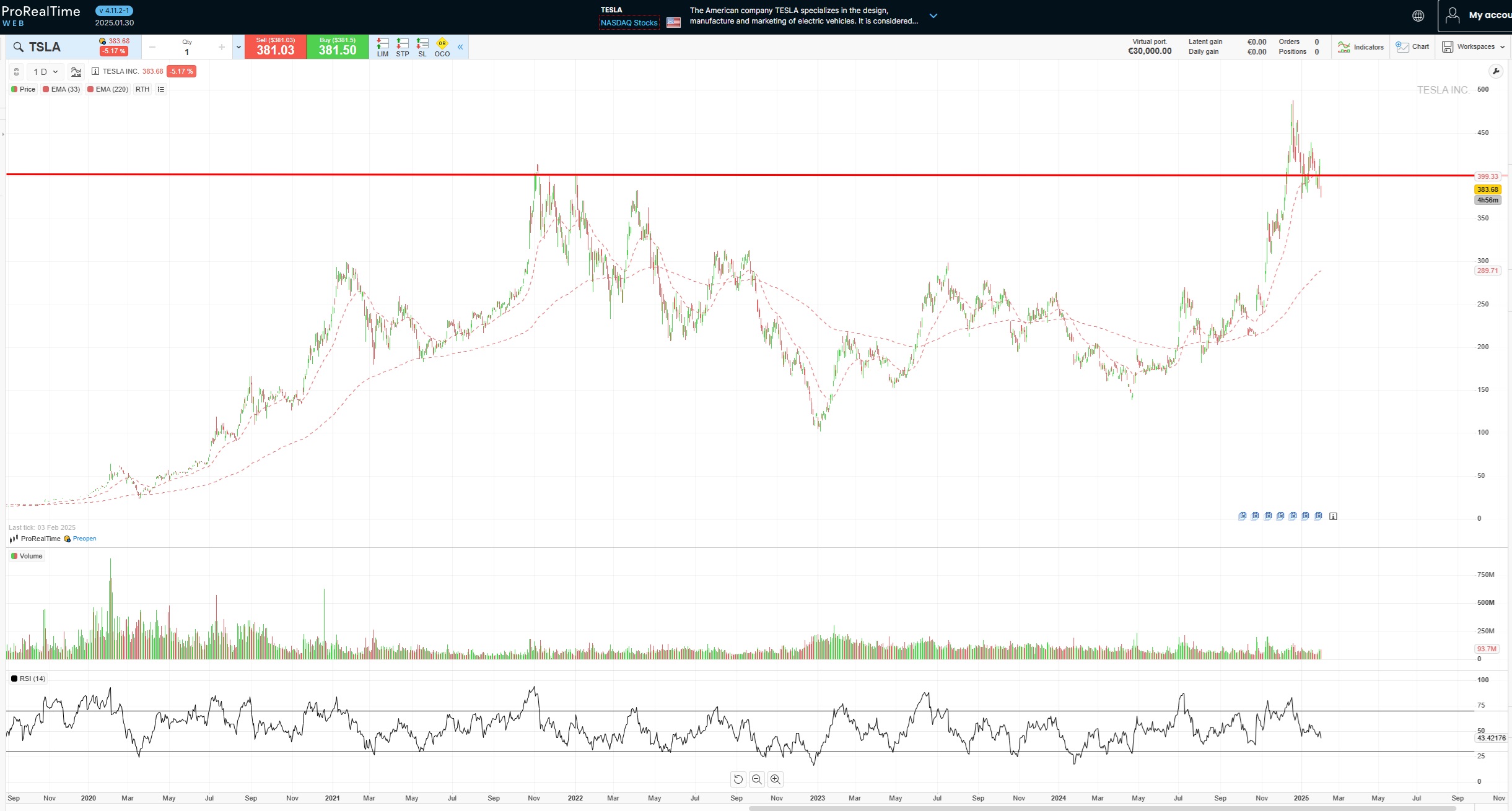Click the STP stop order icon
This screenshot has width=1512, height=811.
[403, 46]
